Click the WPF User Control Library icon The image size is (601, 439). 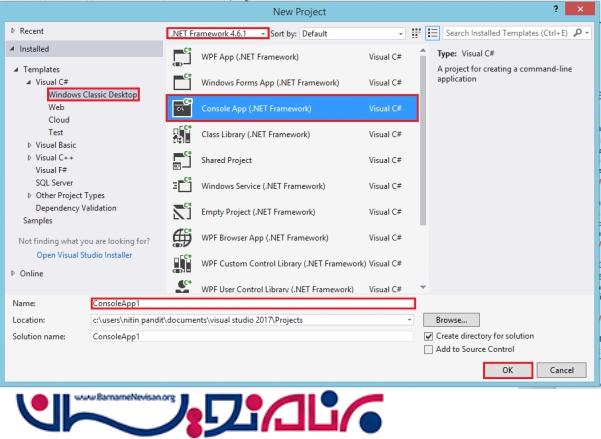(182, 287)
